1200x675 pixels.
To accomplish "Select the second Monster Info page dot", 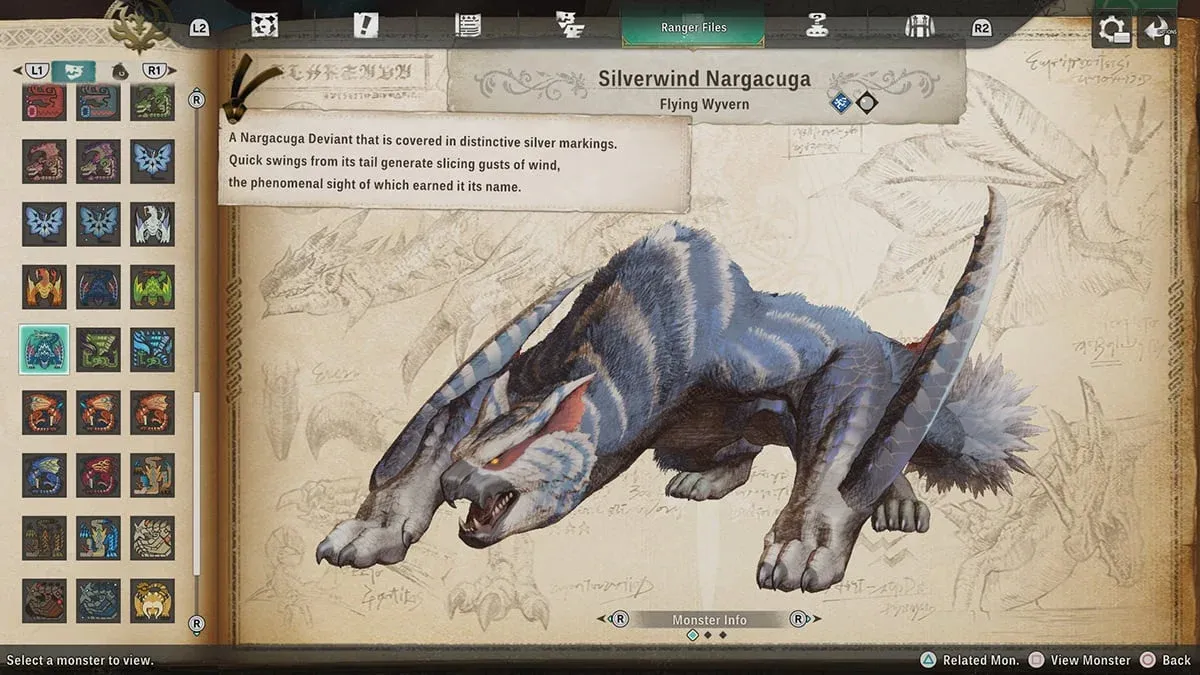I will [708, 635].
